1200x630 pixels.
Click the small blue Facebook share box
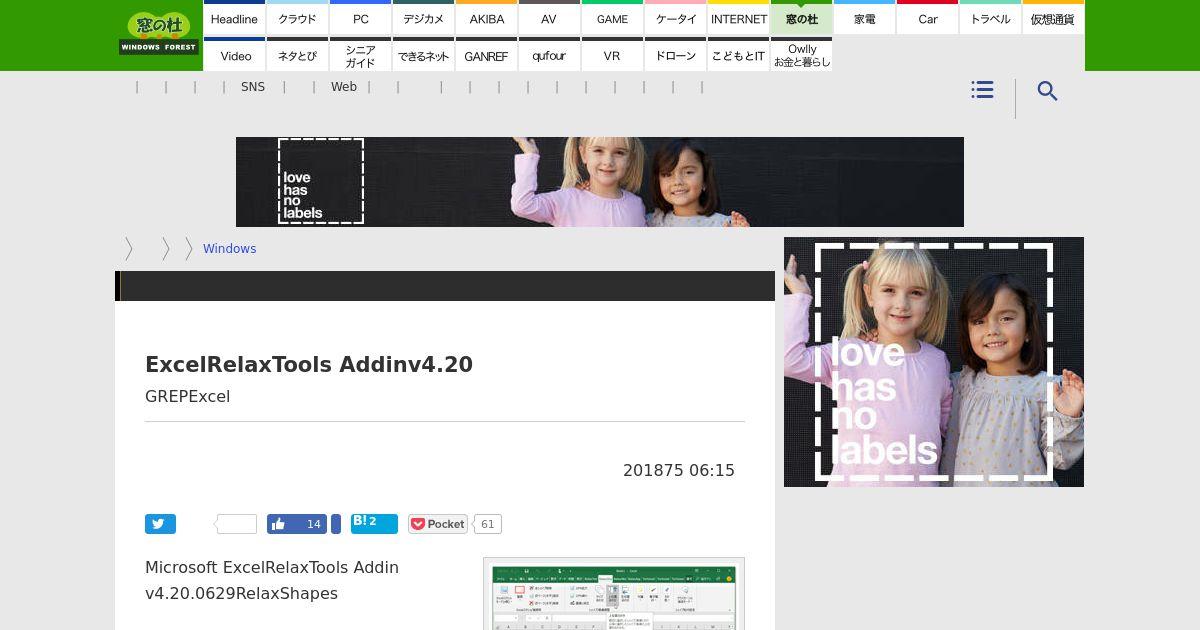(336, 524)
